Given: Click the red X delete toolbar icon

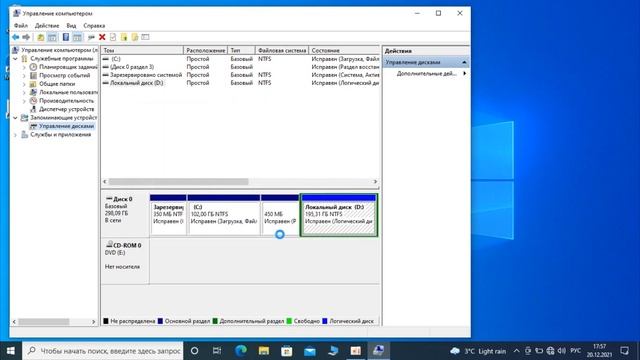Looking at the screenshot, I should pos(102,37).
